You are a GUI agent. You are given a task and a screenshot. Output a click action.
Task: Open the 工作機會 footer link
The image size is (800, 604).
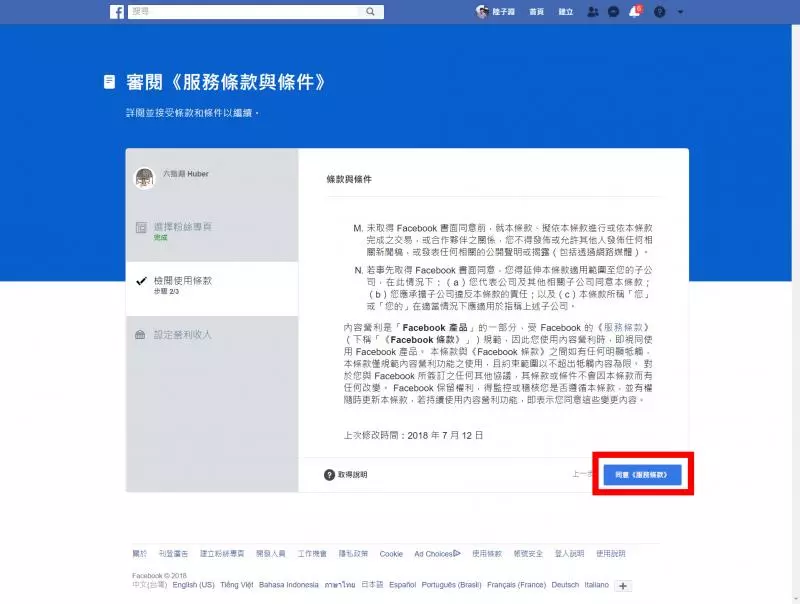(312, 553)
